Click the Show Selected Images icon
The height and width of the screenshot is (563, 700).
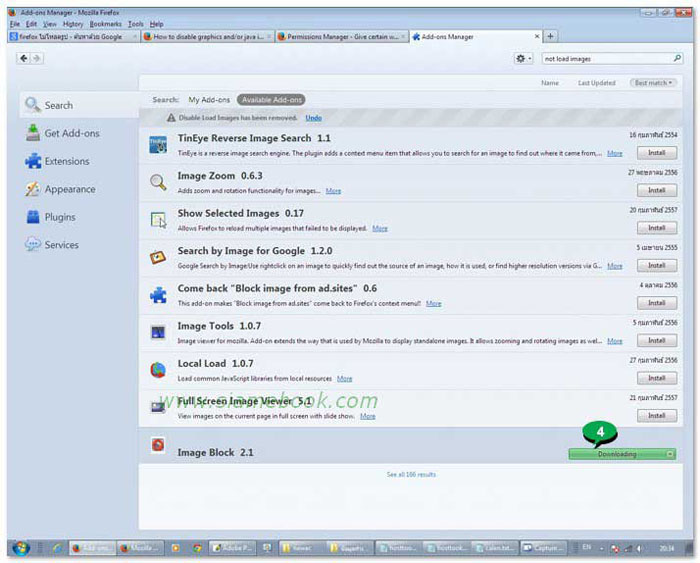click(158, 220)
